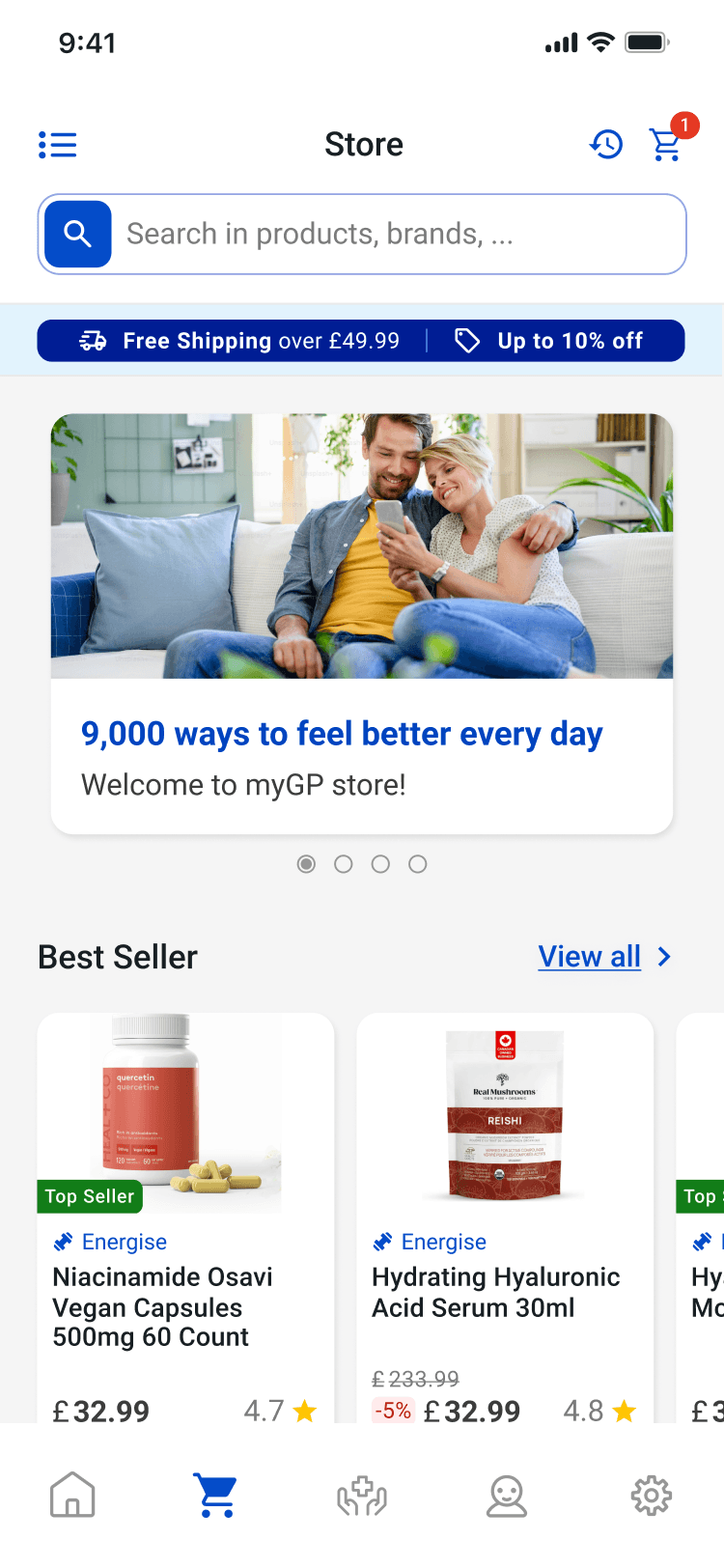Viewport: 724px width, 1568px height.
Task: Open the couple on sofa banner image
Action: 362,546
